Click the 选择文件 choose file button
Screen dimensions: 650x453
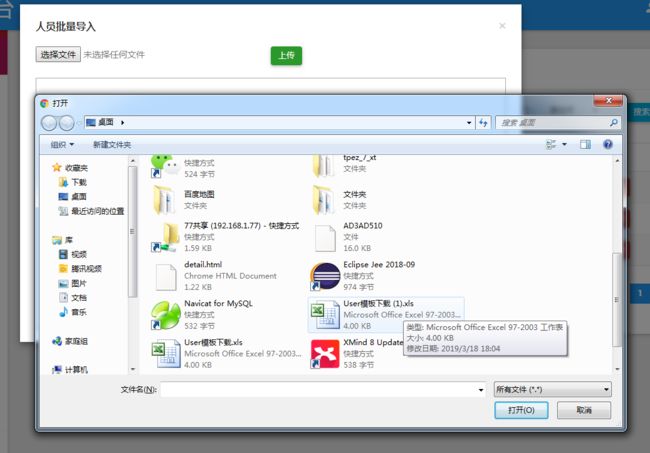[x=58, y=54]
